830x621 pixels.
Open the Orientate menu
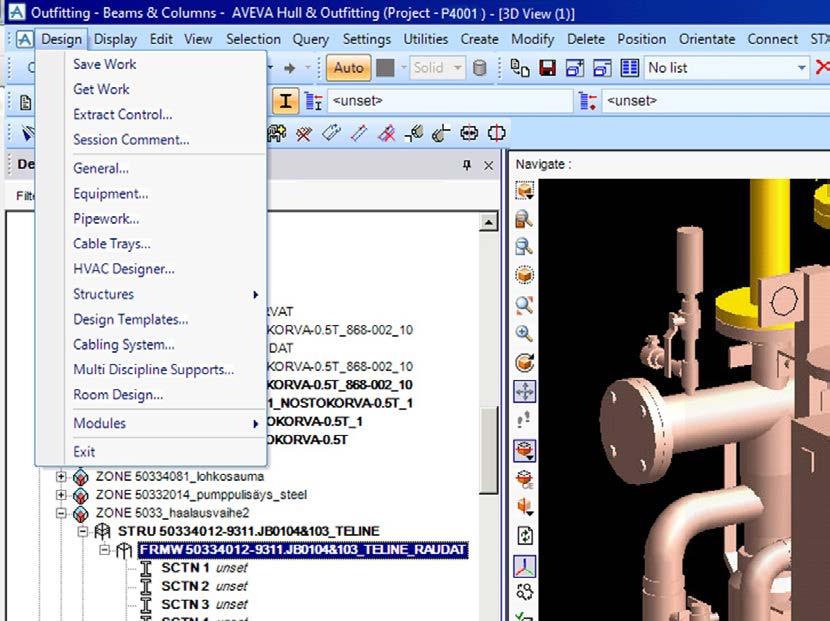pyautogui.click(x=707, y=39)
